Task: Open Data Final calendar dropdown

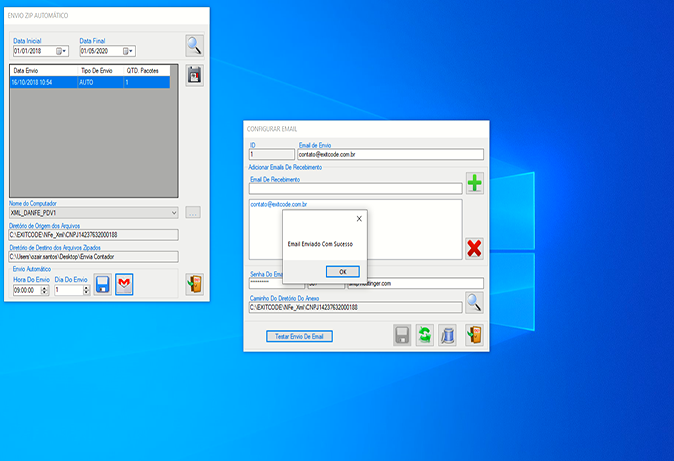Action: pos(128,51)
